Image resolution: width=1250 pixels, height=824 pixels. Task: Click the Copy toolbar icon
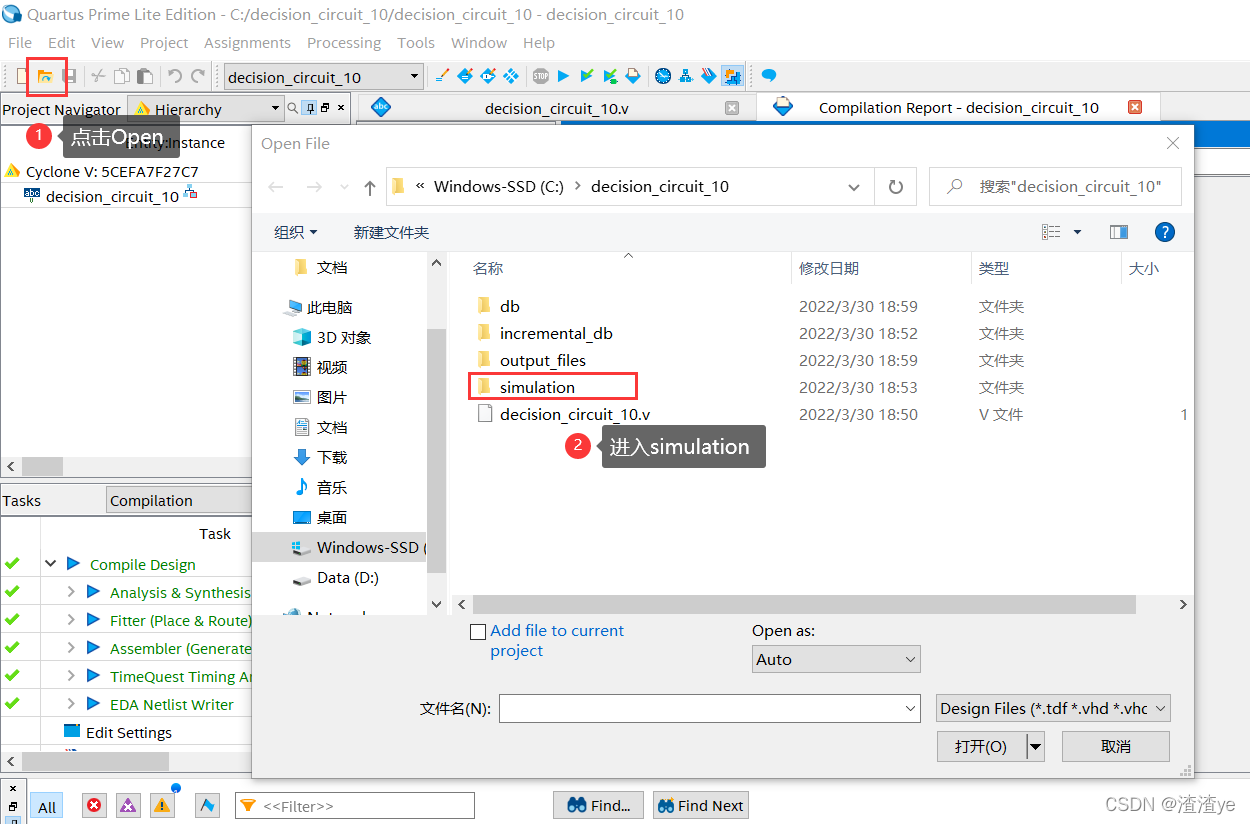click(121, 76)
